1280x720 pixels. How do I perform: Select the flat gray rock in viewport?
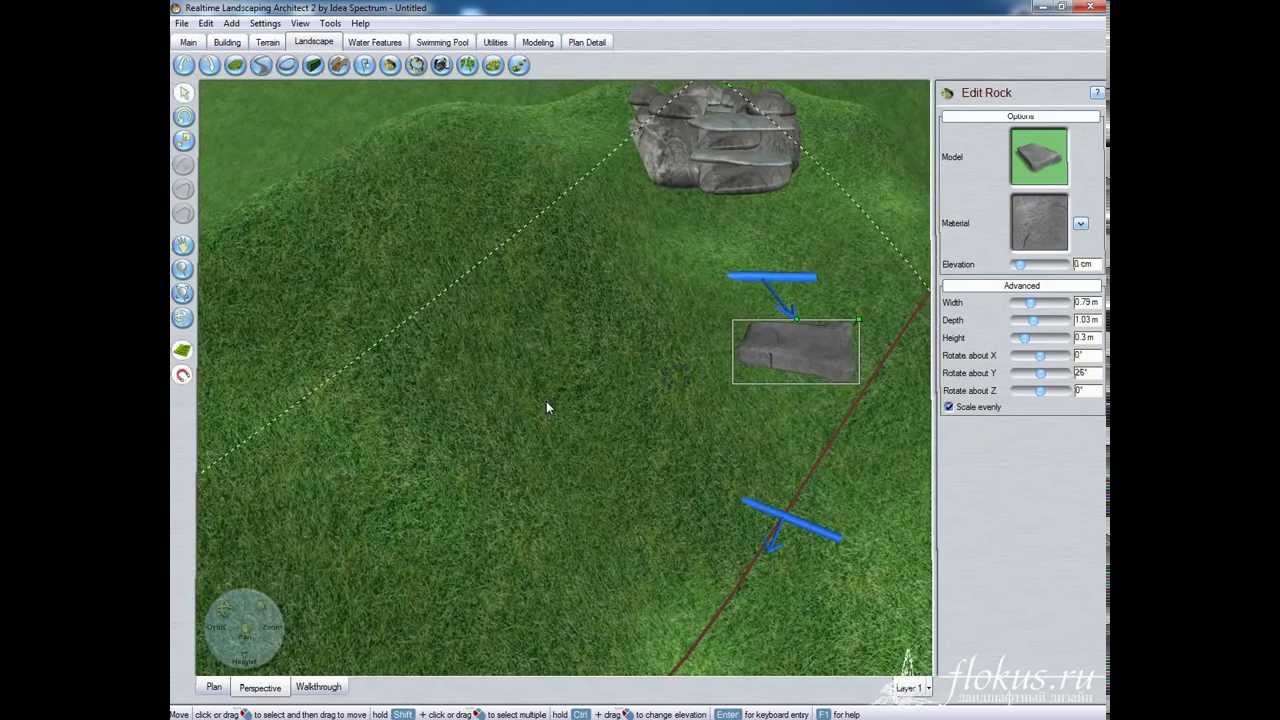point(796,351)
